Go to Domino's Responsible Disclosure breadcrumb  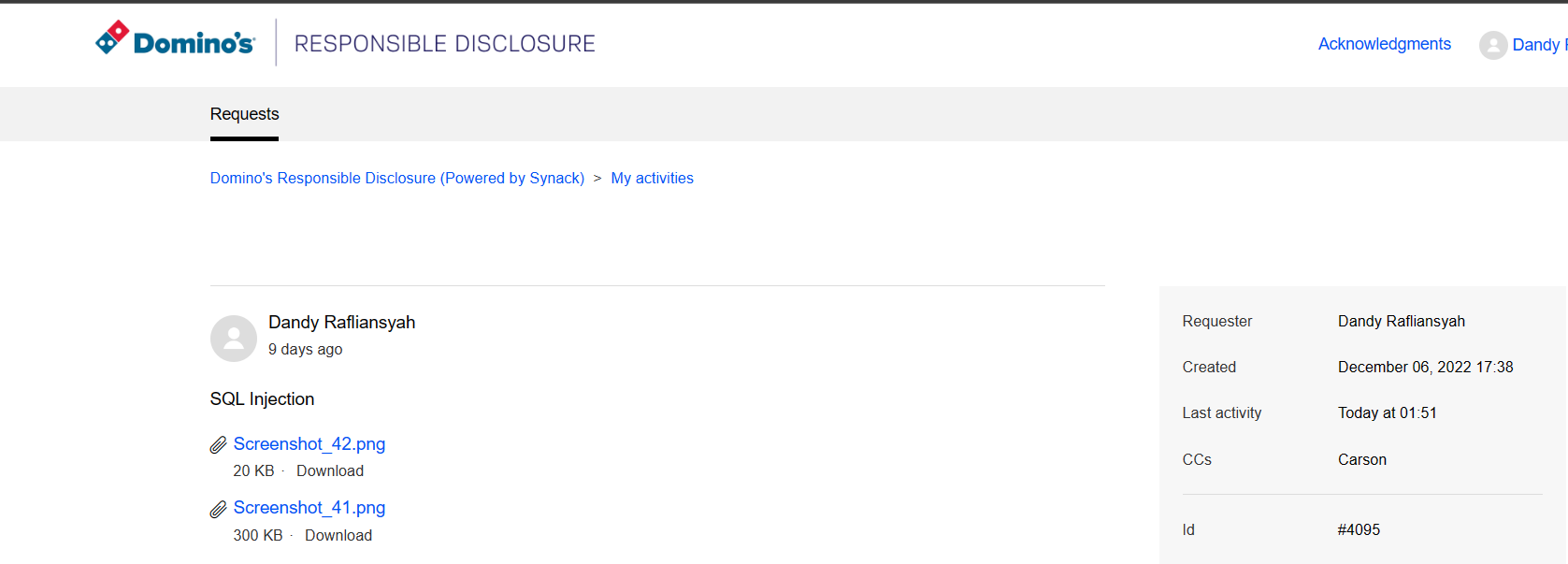[397, 178]
